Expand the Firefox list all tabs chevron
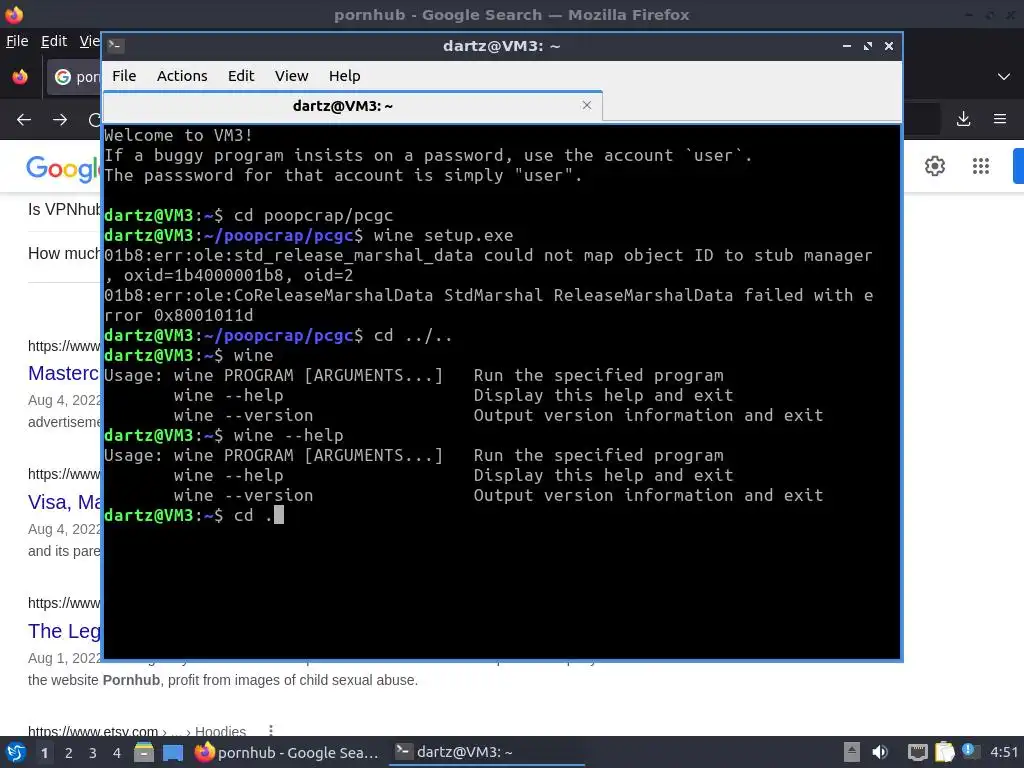Screen dimensions: 1024x768 (1004, 77)
